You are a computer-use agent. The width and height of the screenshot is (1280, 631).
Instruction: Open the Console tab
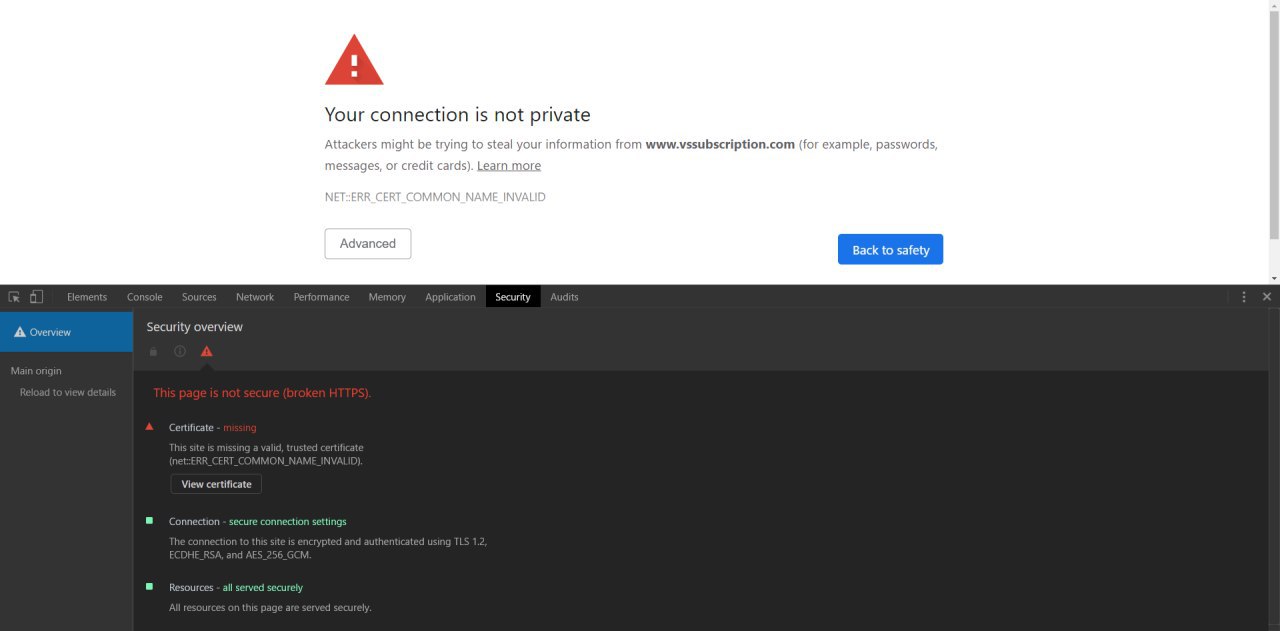pos(145,297)
